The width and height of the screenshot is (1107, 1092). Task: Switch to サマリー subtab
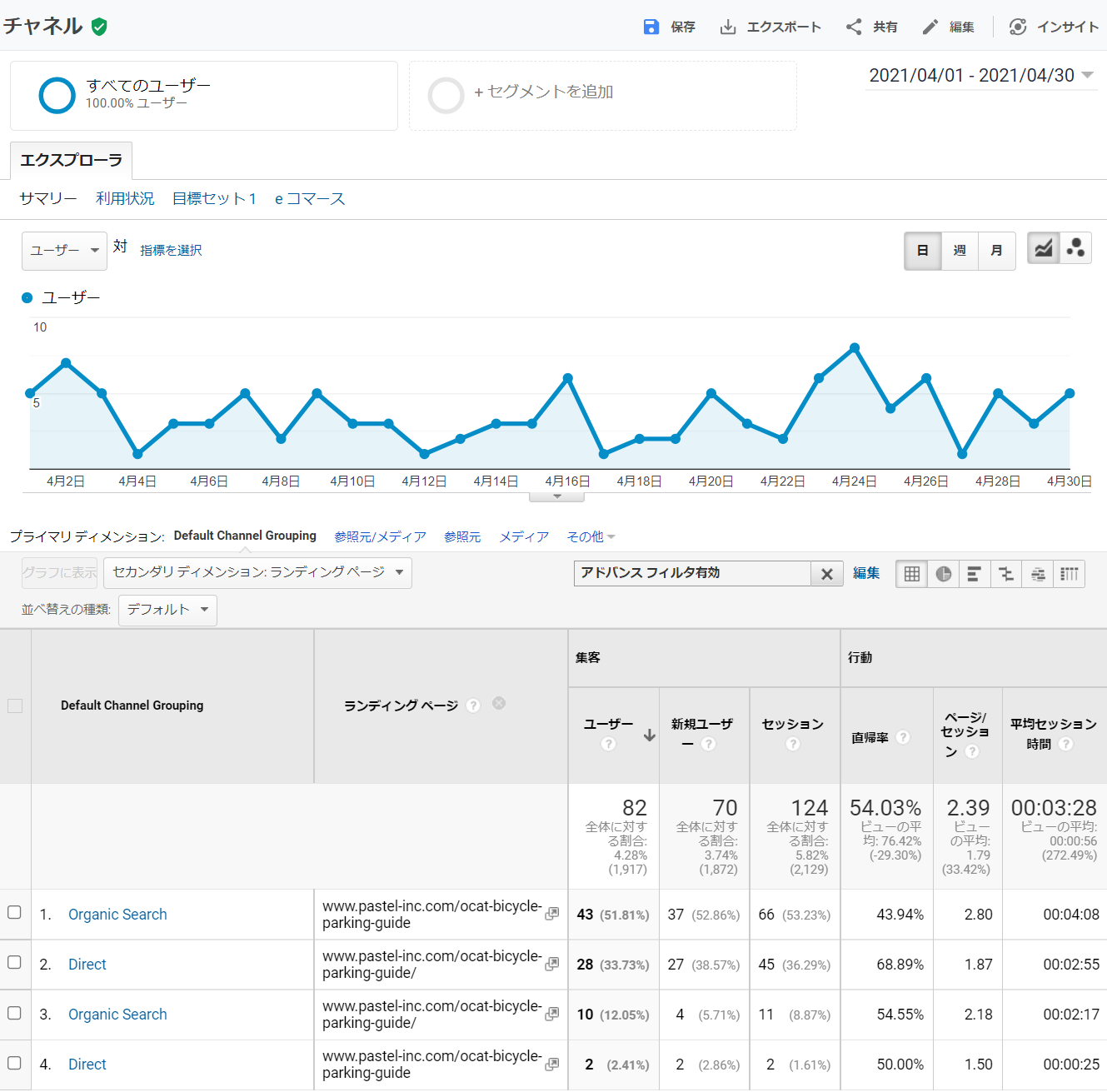point(48,198)
